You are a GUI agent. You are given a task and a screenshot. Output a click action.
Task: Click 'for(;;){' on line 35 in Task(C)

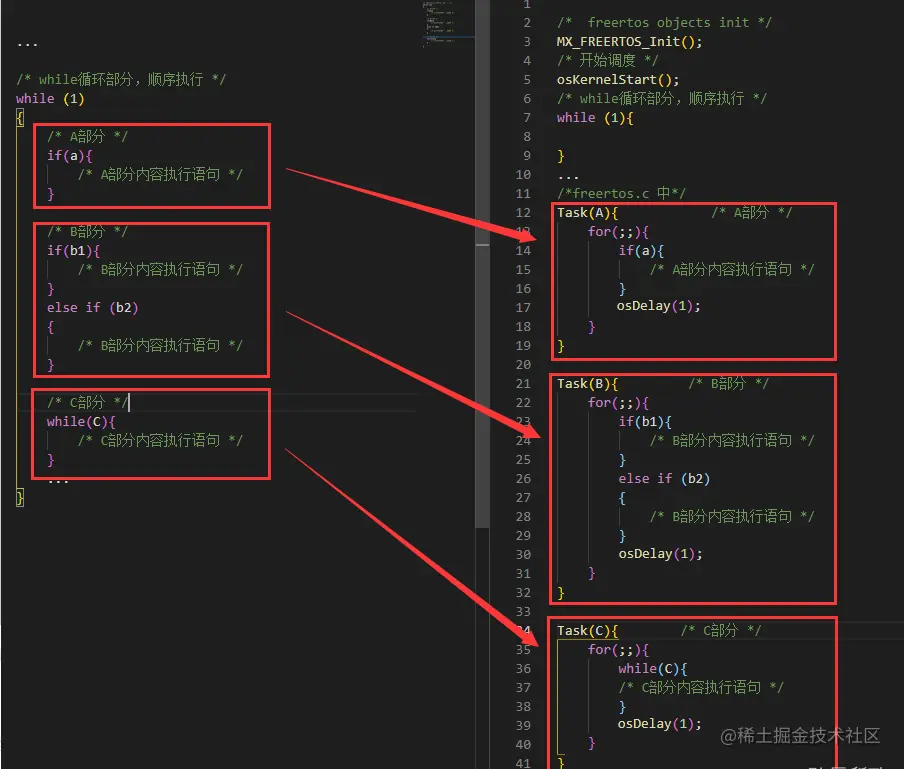click(618, 650)
